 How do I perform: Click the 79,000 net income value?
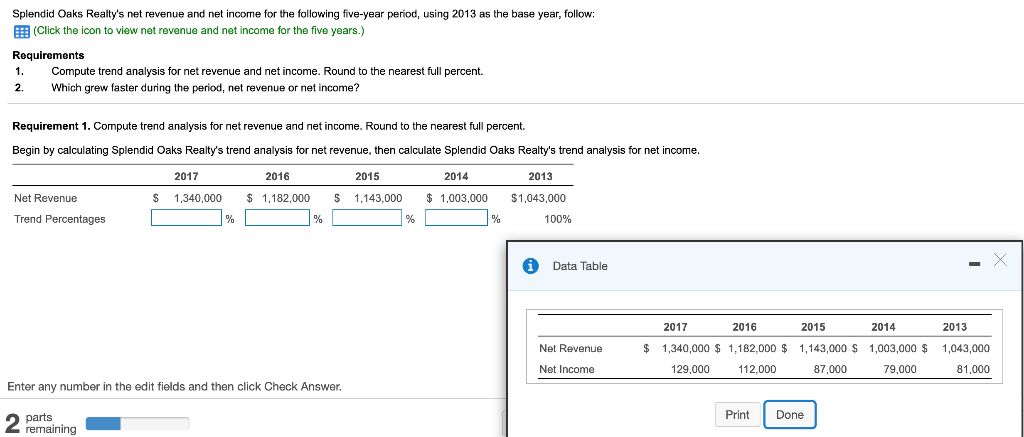pyautogui.click(x=899, y=369)
